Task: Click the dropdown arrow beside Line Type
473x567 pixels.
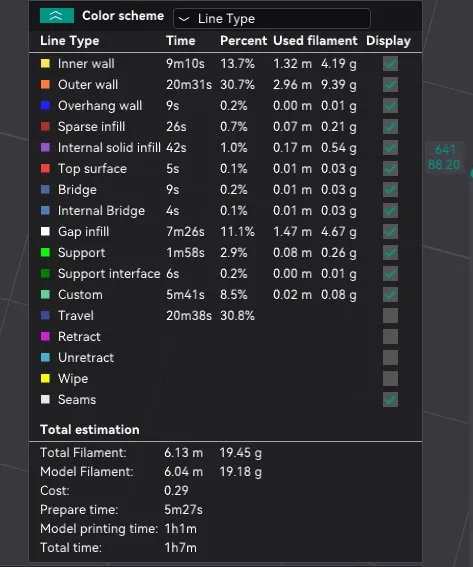Action: [x=184, y=19]
